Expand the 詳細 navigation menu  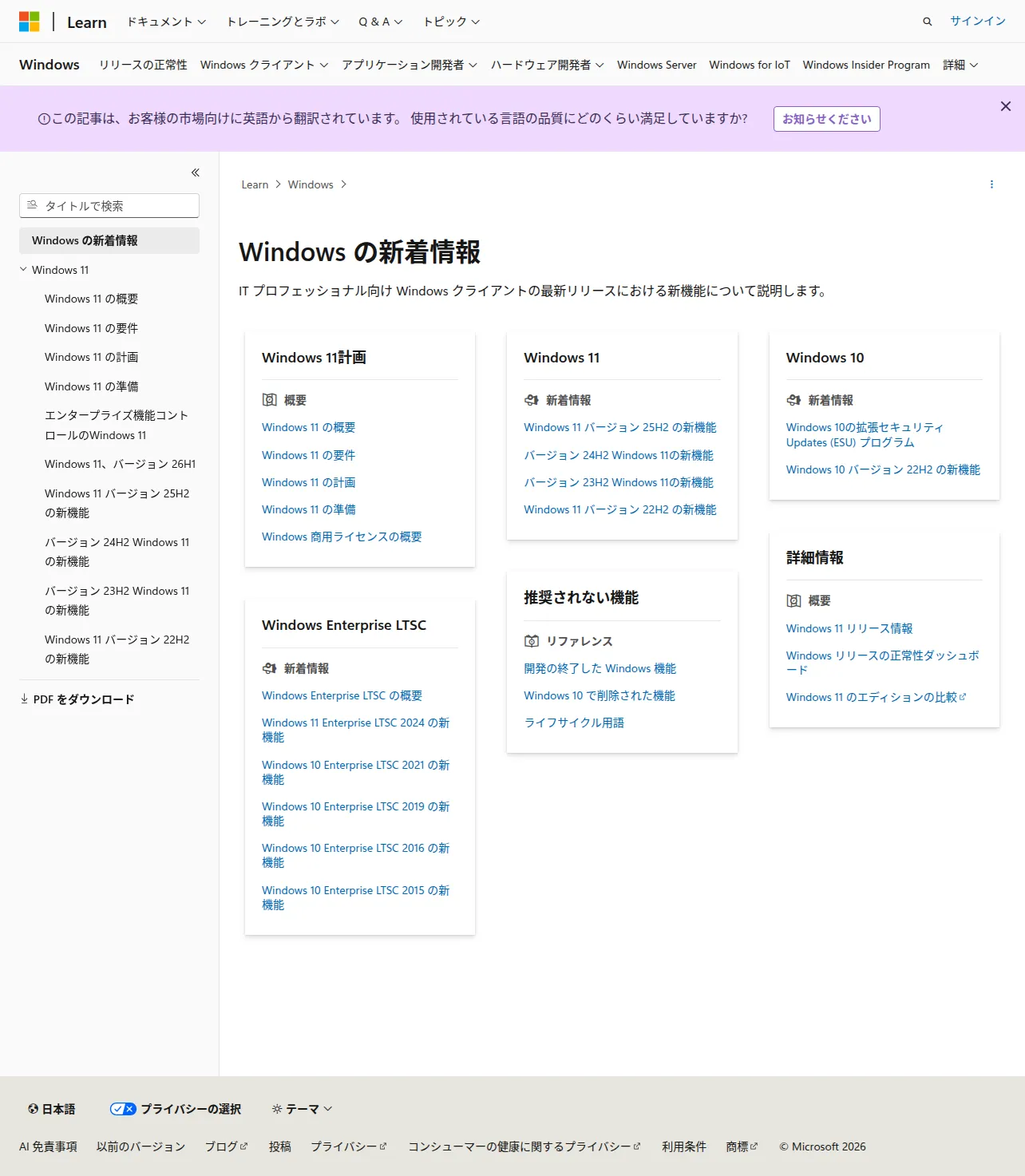pos(960,65)
